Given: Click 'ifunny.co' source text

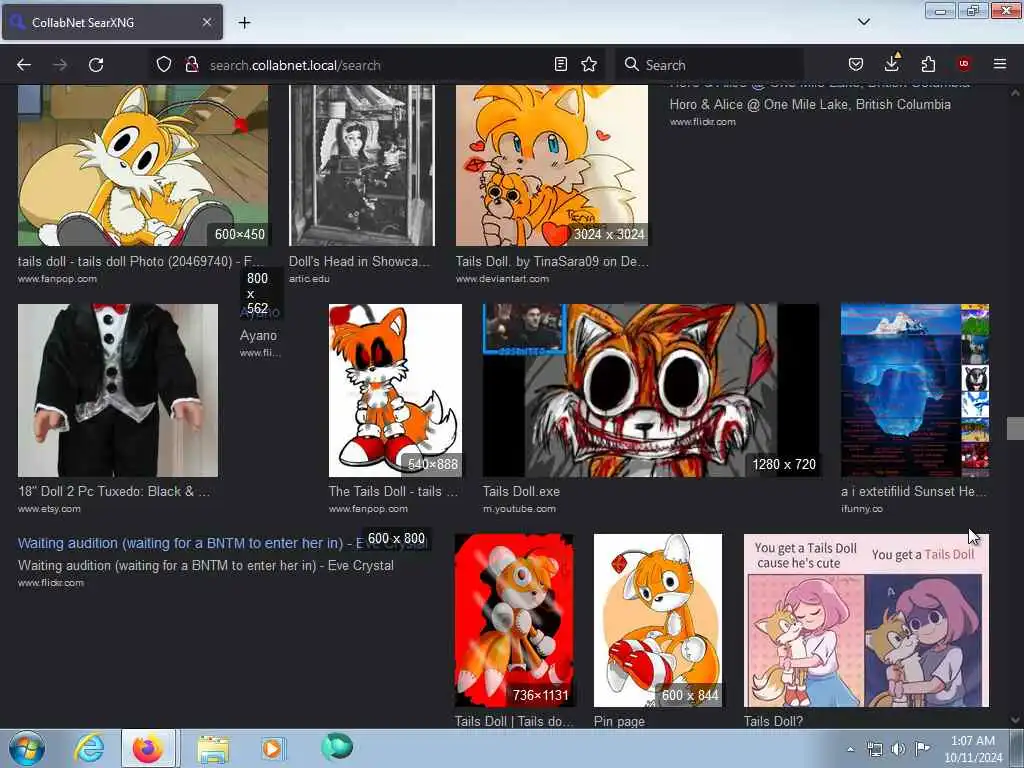Looking at the screenshot, I should tap(861, 509).
